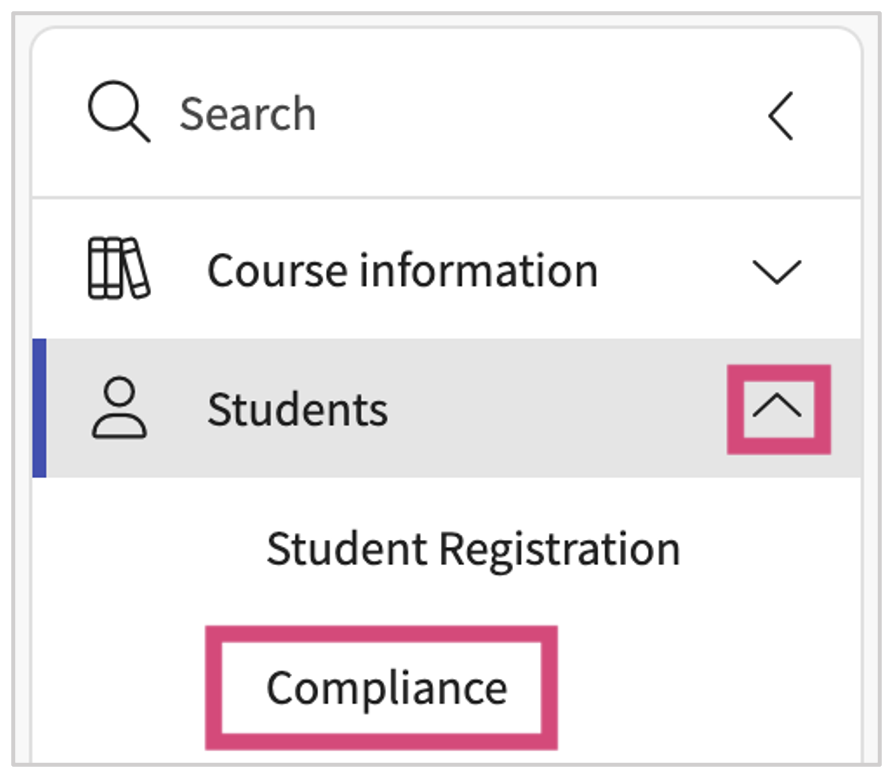Click the highlighted Students row background

[x=550, y=408]
